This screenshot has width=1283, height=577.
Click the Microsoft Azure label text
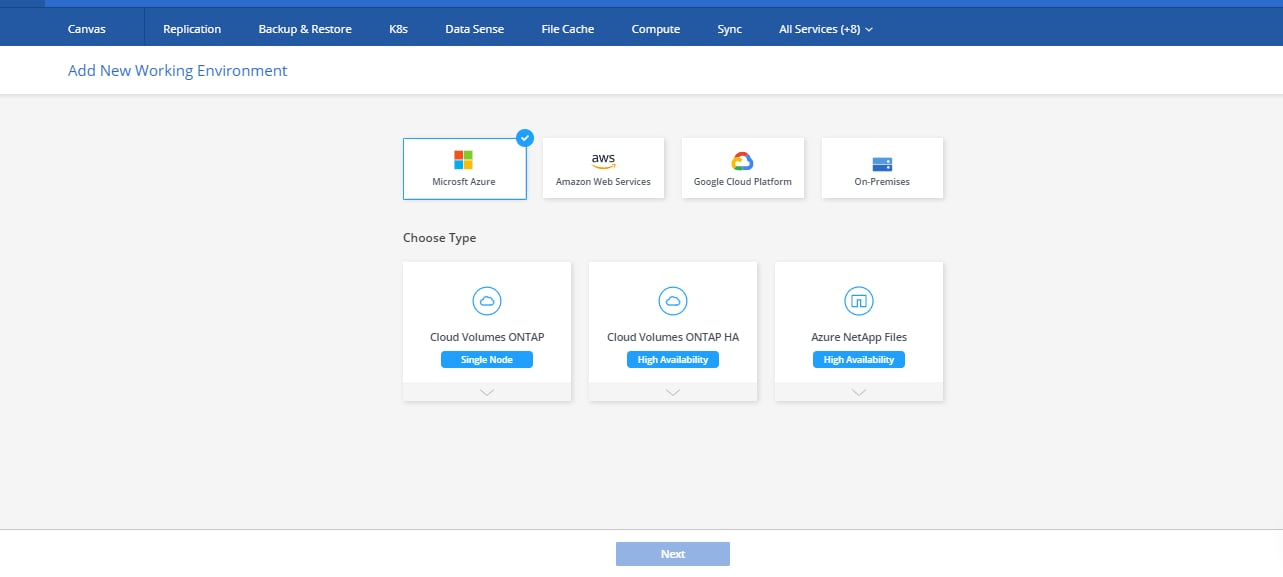[464, 182]
